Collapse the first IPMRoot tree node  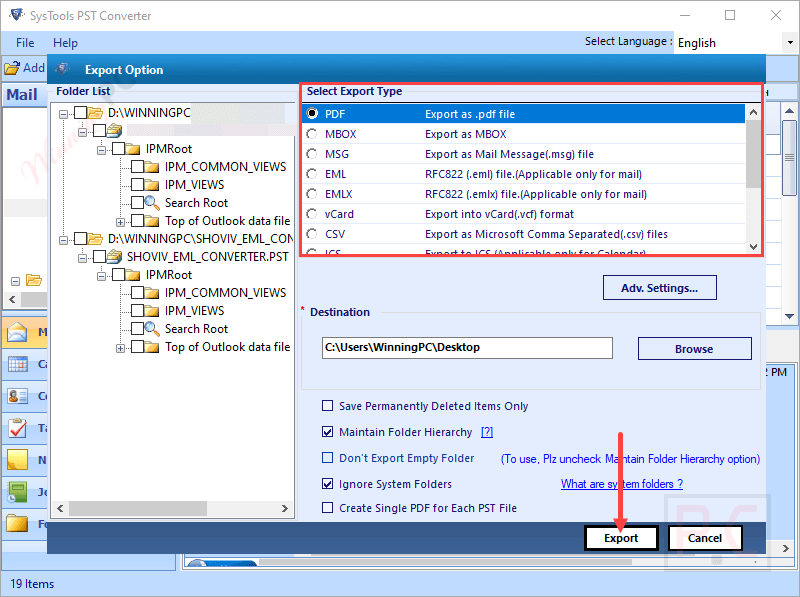102,150
